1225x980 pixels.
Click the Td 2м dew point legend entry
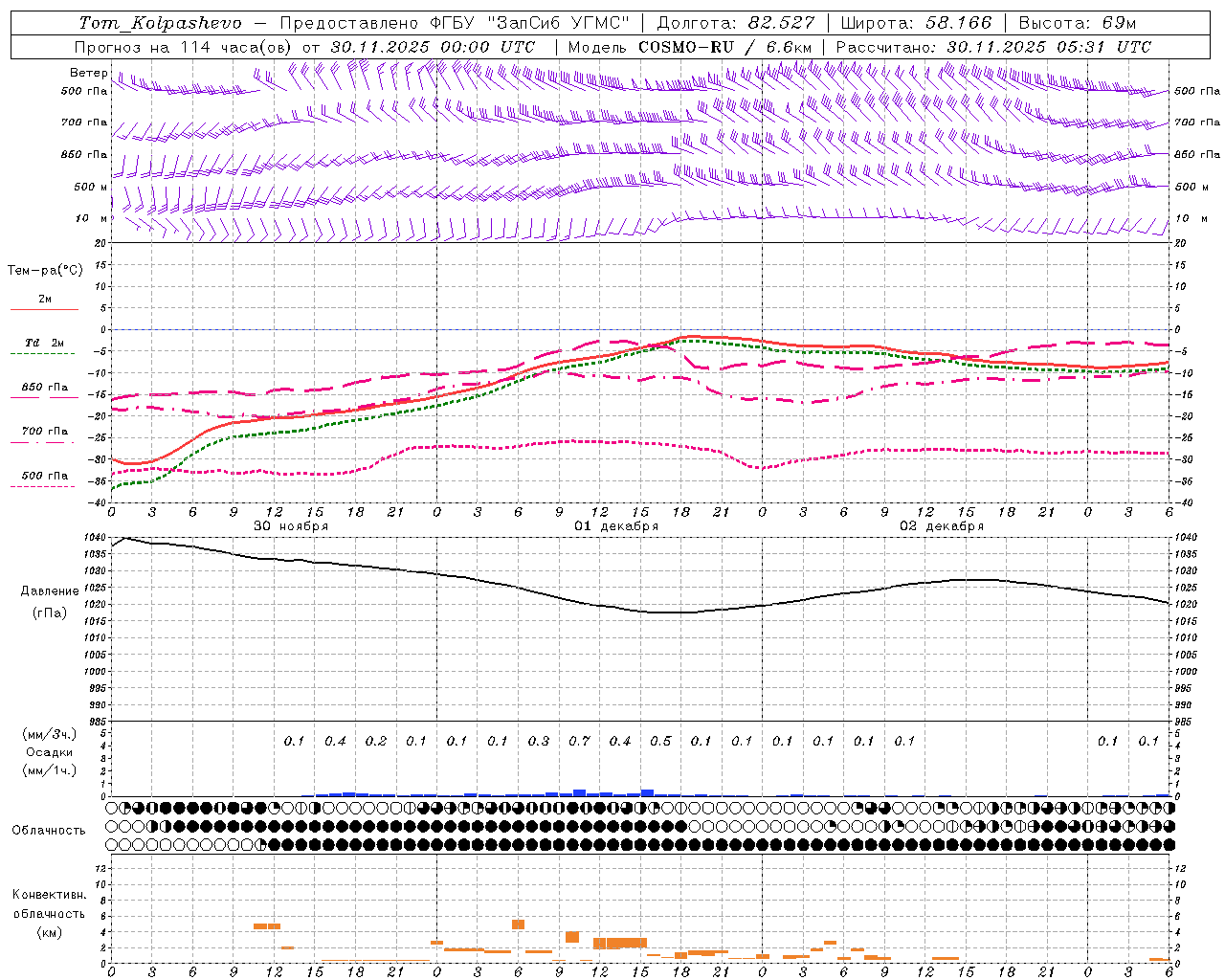click(45, 343)
